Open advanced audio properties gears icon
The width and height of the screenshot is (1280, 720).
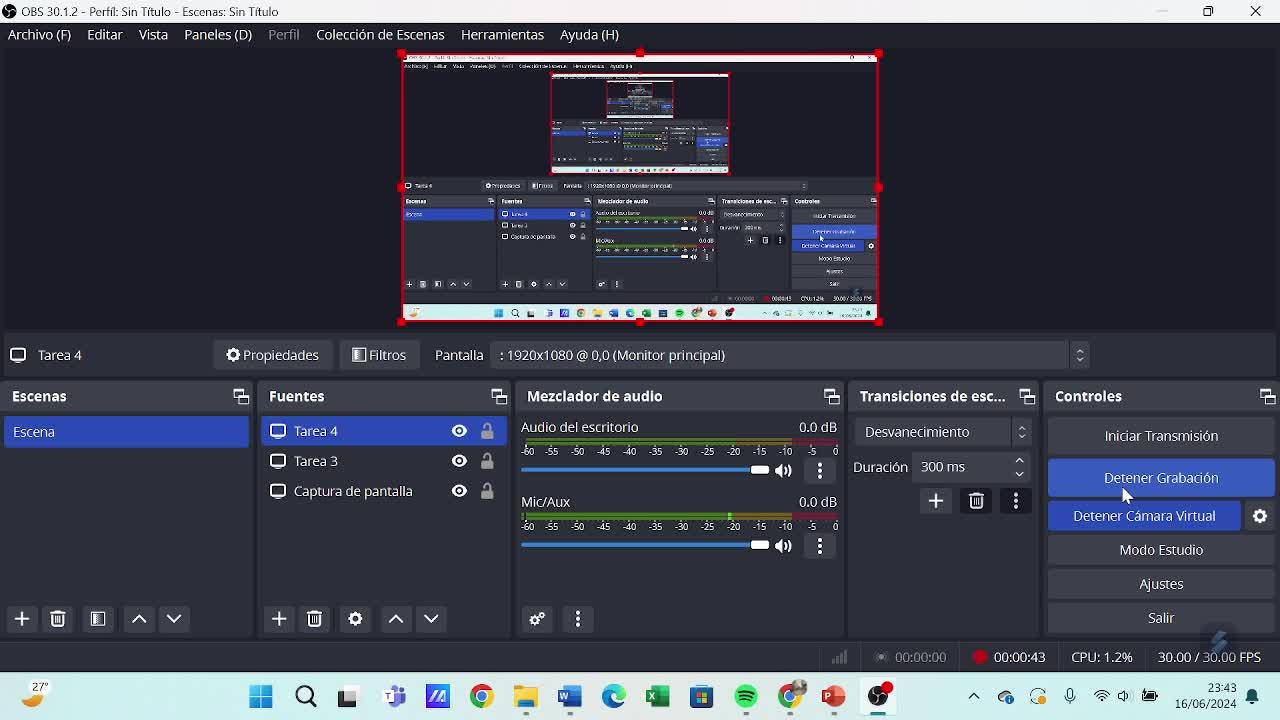[537, 619]
